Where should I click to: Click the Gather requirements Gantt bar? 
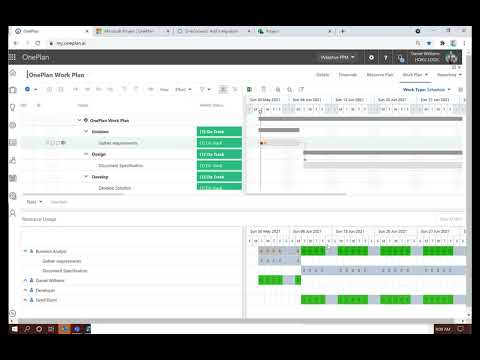pyautogui.click(x=280, y=143)
